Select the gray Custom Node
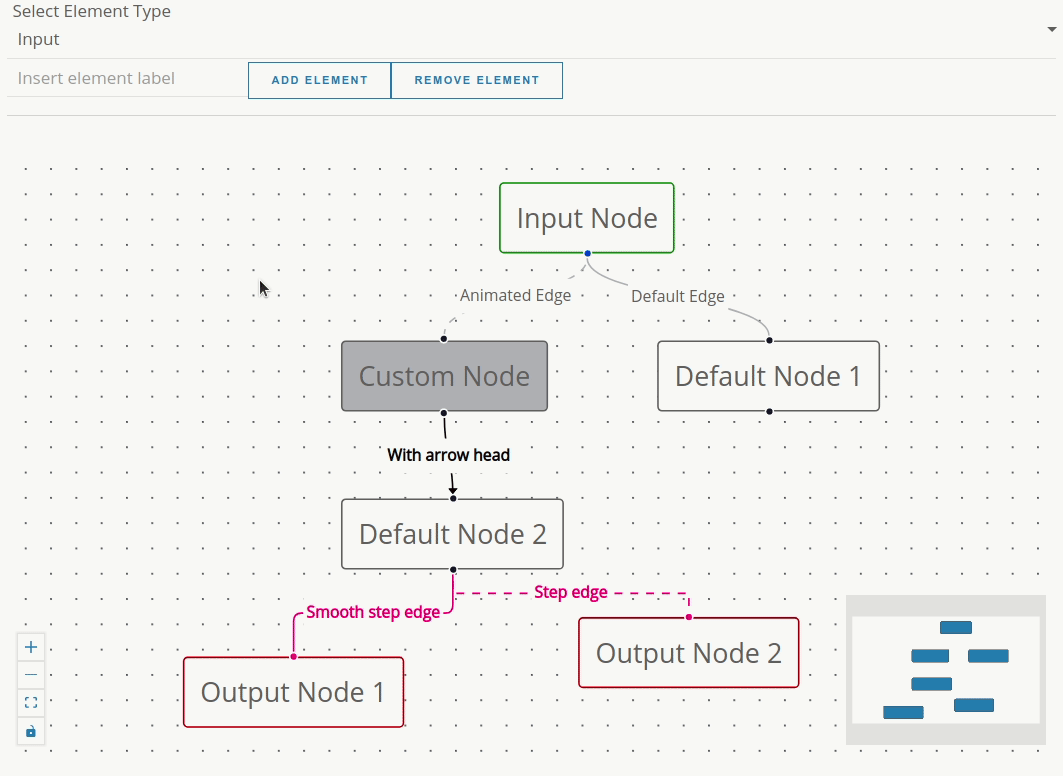This screenshot has width=1063, height=776. pyautogui.click(x=444, y=376)
